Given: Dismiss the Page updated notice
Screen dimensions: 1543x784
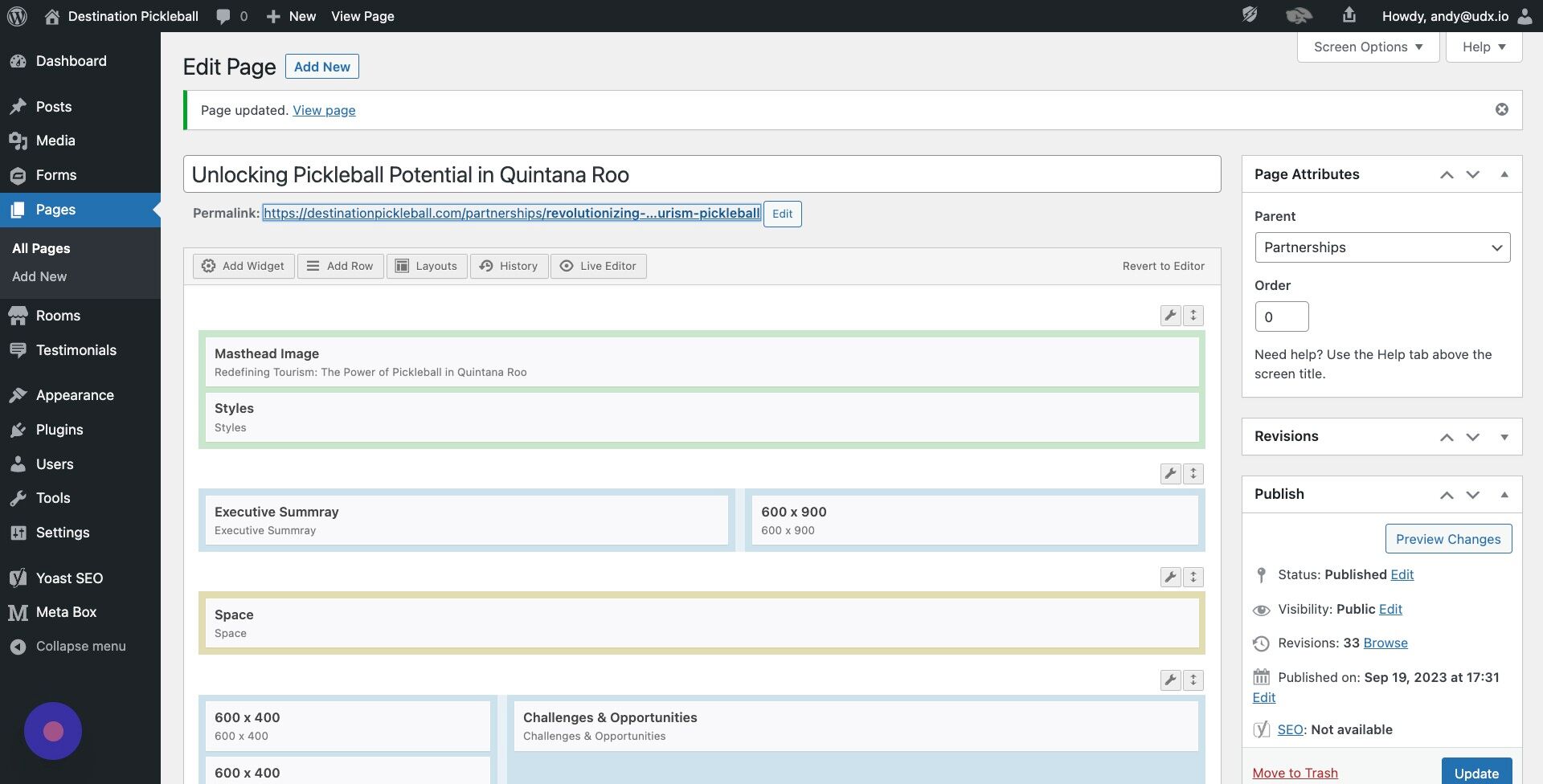Looking at the screenshot, I should tap(1501, 109).
